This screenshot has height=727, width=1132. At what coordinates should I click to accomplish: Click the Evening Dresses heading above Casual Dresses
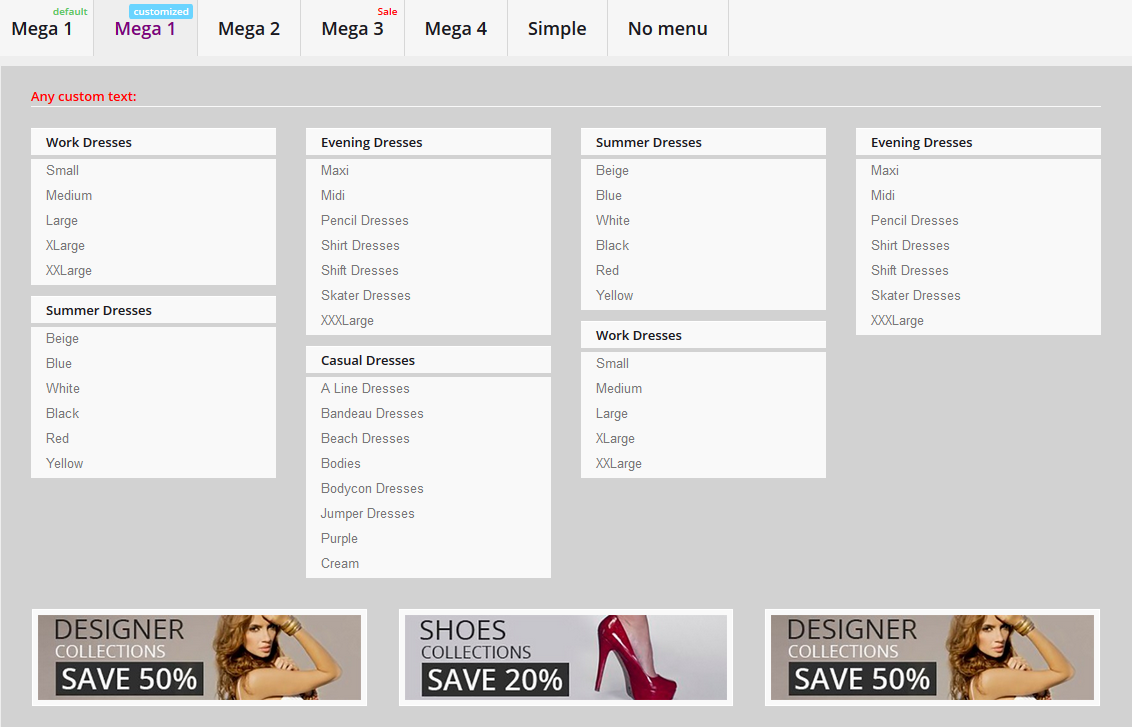coord(372,142)
